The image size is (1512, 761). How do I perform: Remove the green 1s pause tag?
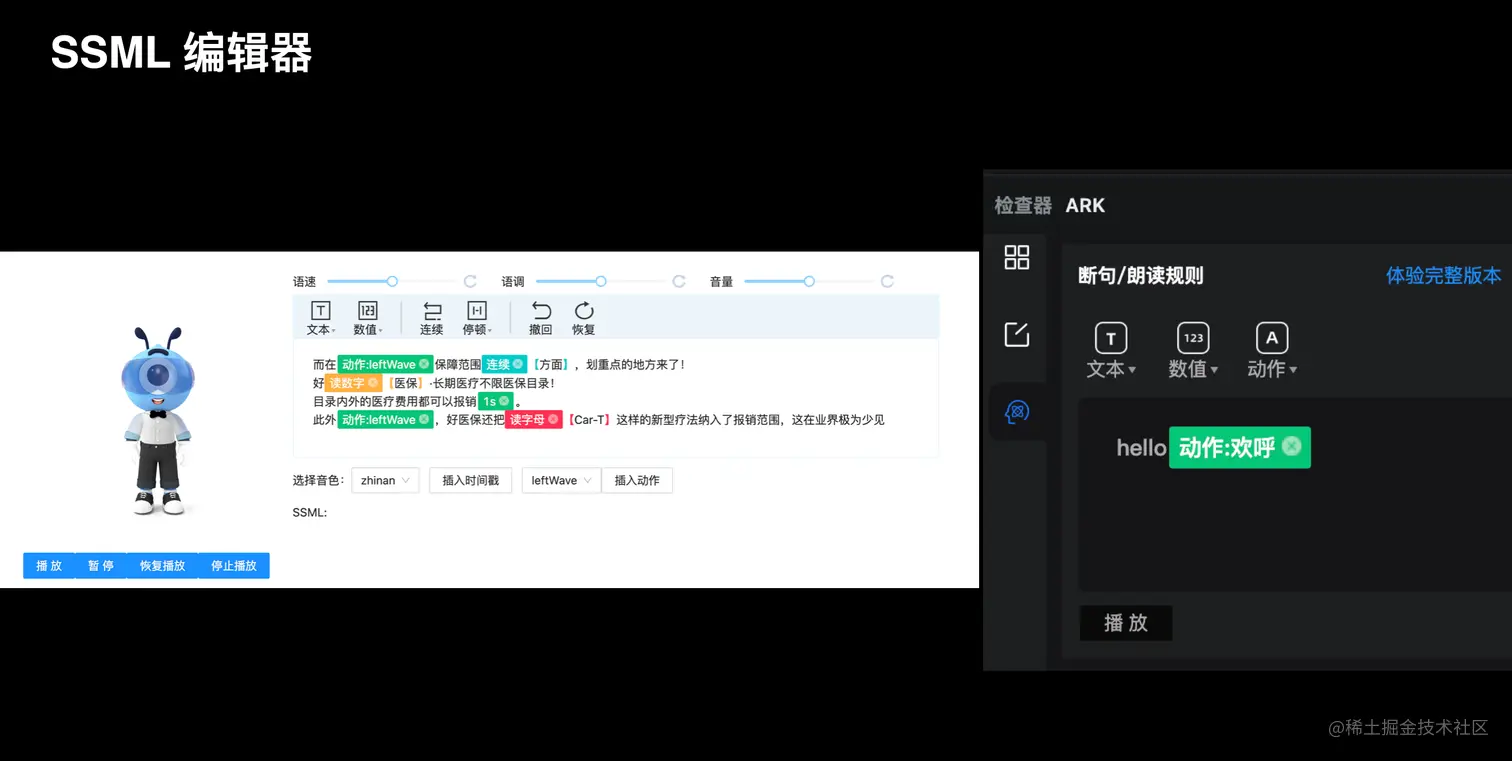(x=504, y=401)
